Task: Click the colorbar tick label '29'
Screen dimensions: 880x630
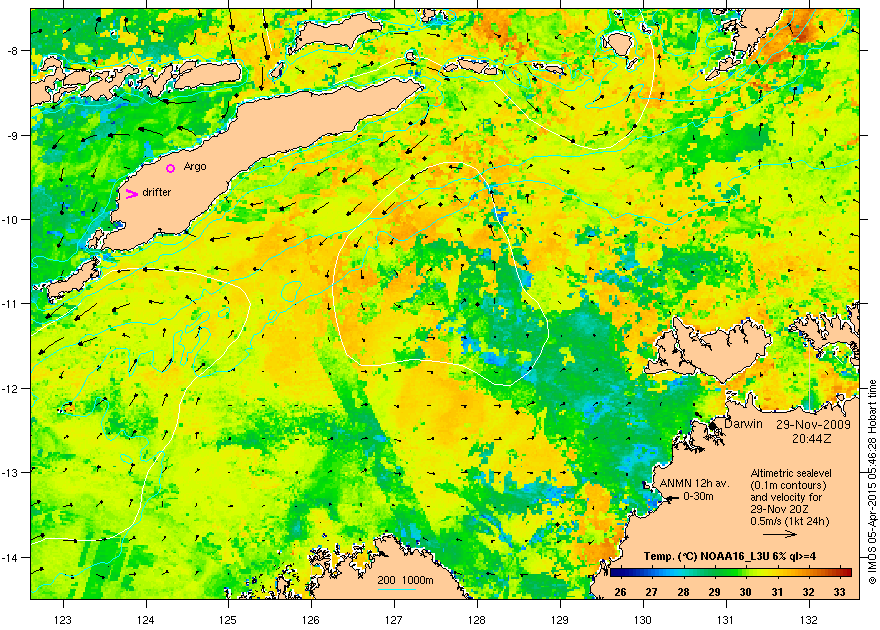Action: [714, 592]
